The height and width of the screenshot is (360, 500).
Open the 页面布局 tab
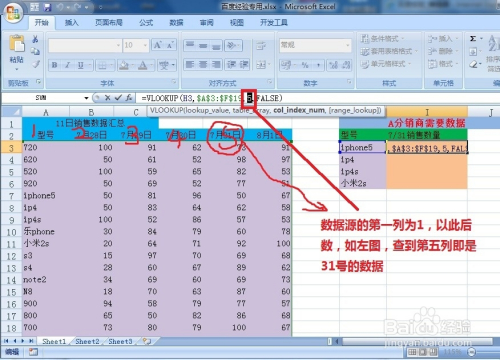click(109, 22)
